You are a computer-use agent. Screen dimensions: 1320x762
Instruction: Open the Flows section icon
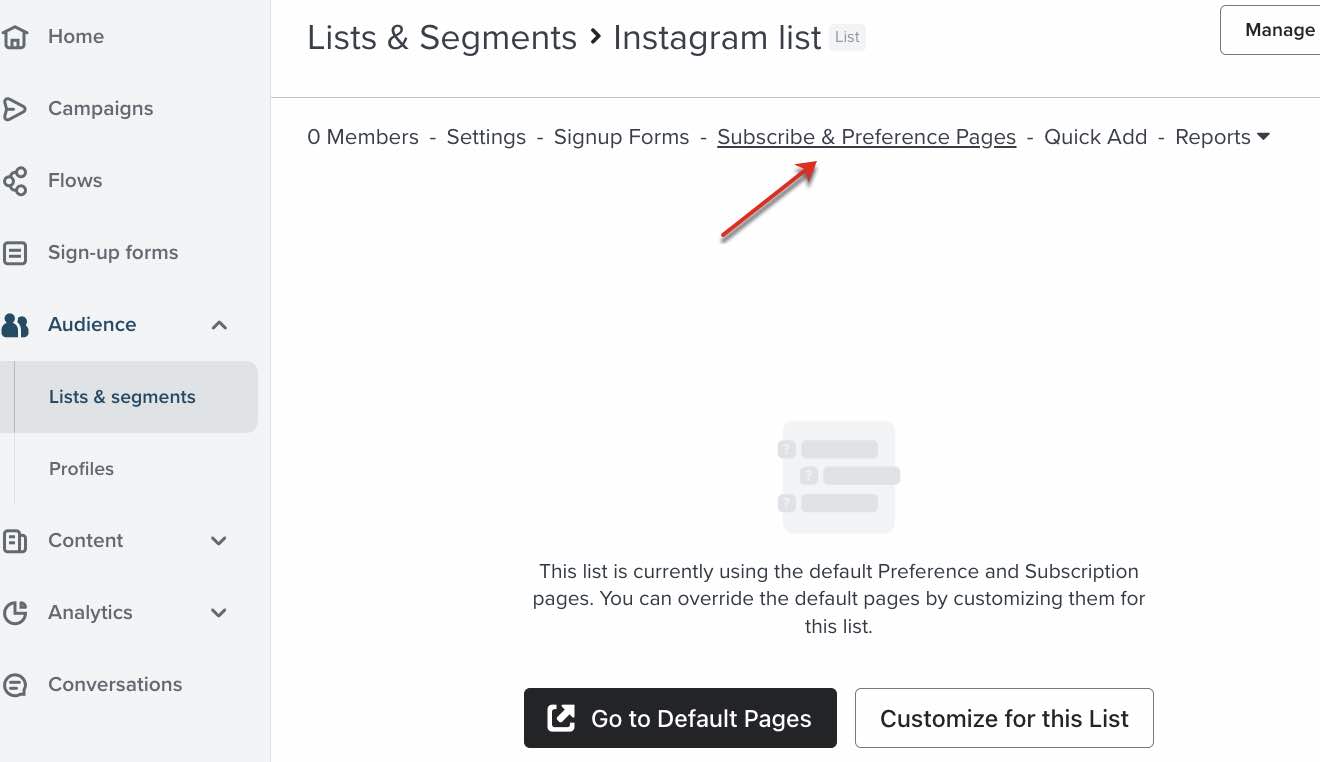(16, 180)
